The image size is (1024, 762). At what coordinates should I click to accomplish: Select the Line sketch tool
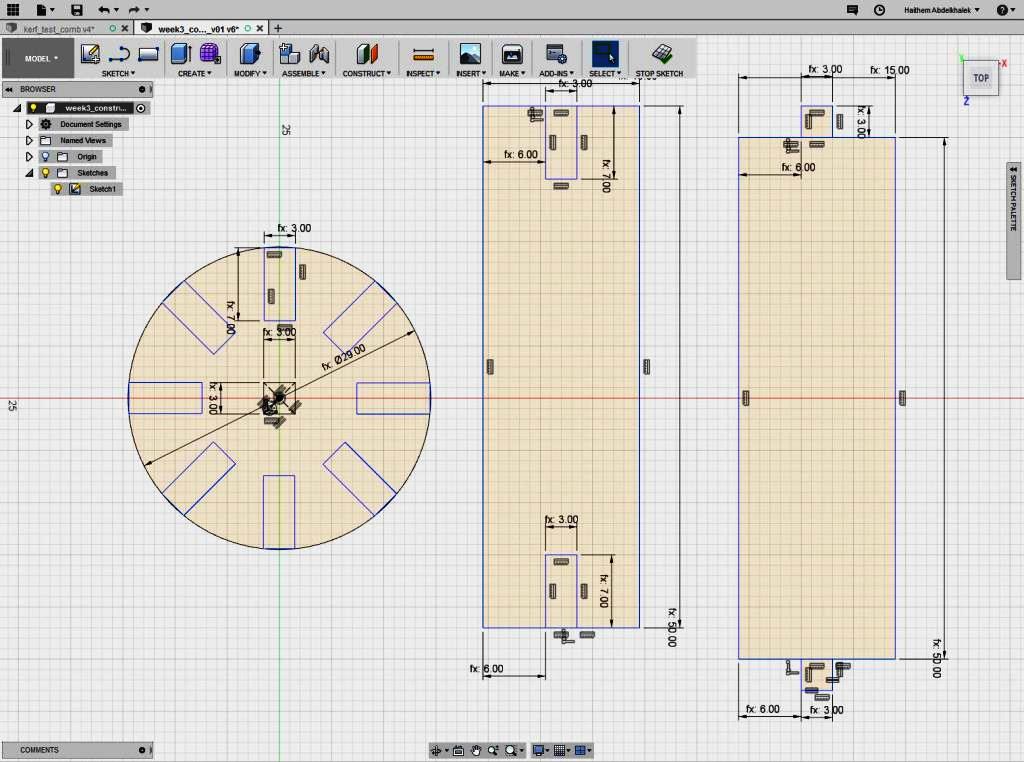click(x=119, y=54)
